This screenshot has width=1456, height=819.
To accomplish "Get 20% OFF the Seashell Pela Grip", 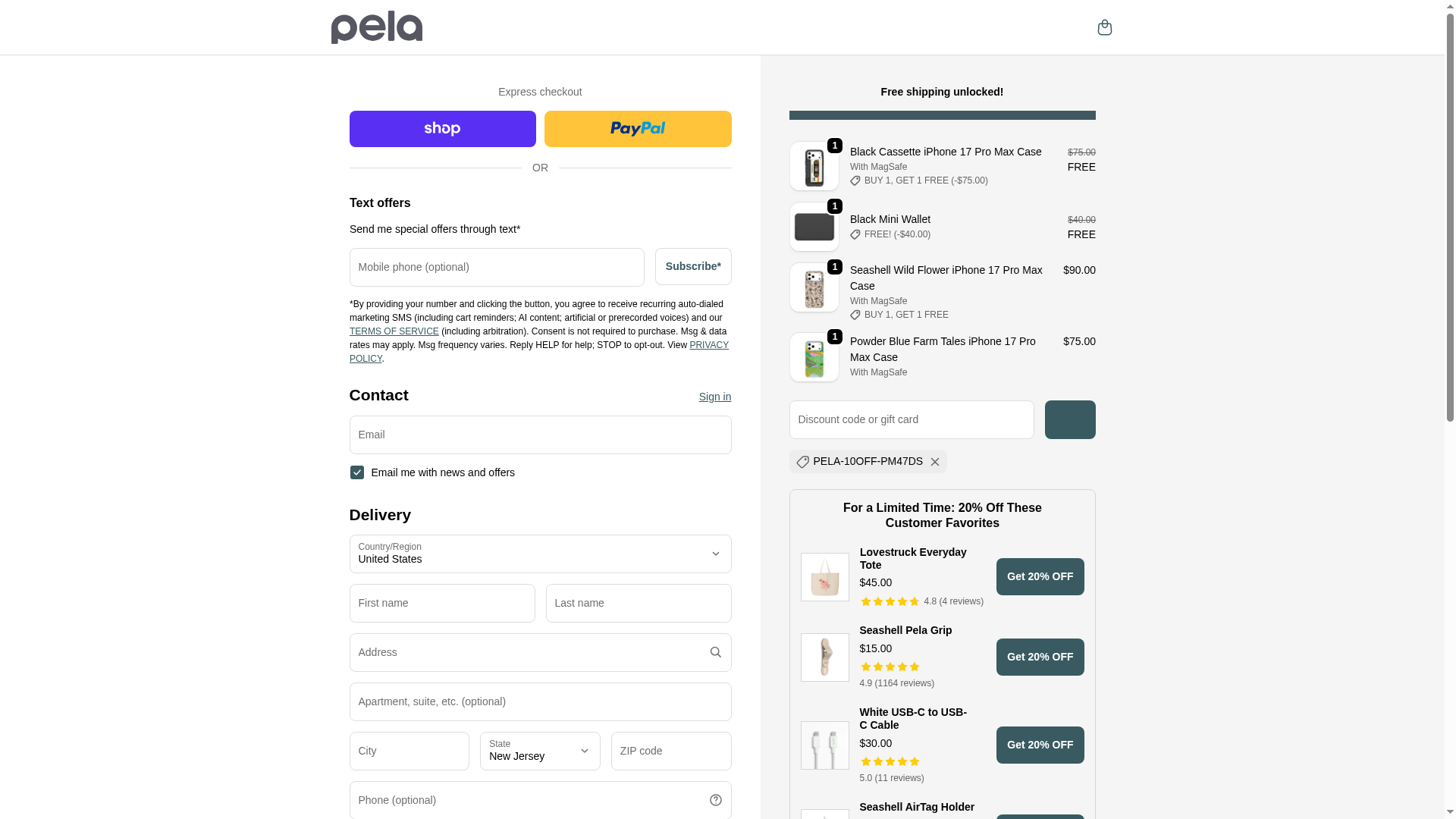I will point(1040,657).
